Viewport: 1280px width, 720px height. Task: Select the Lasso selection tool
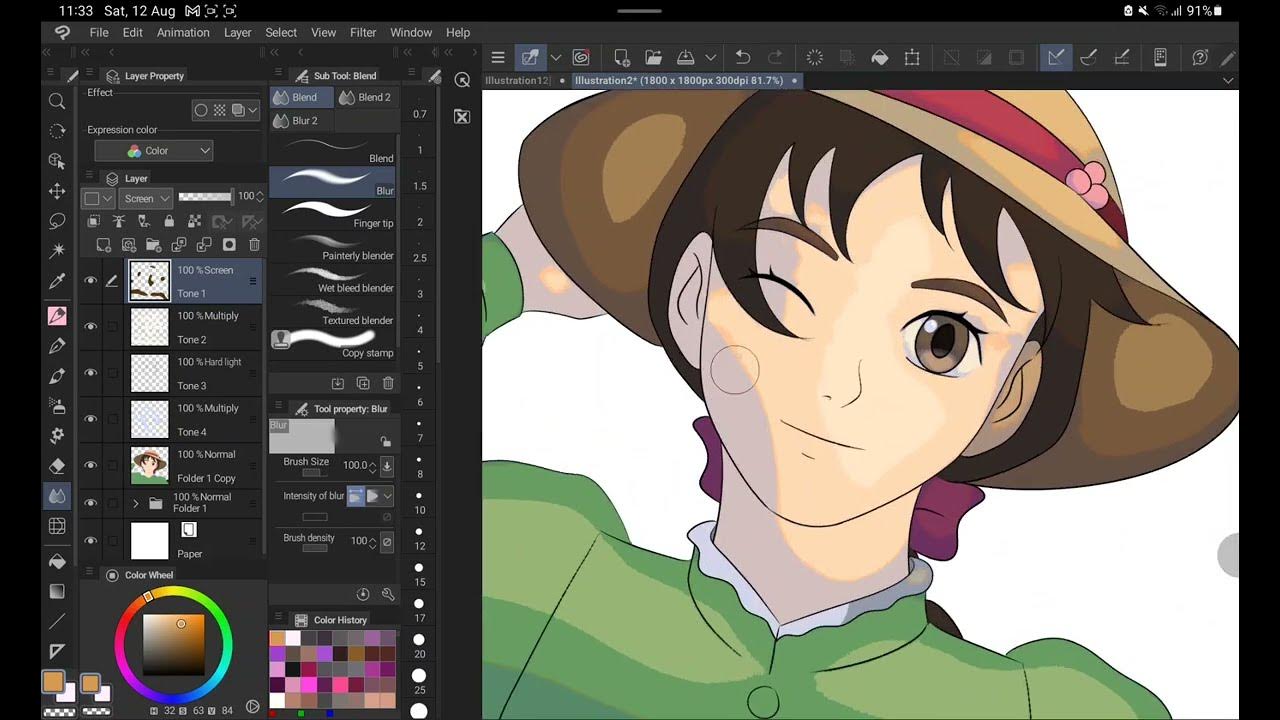point(57,221)
